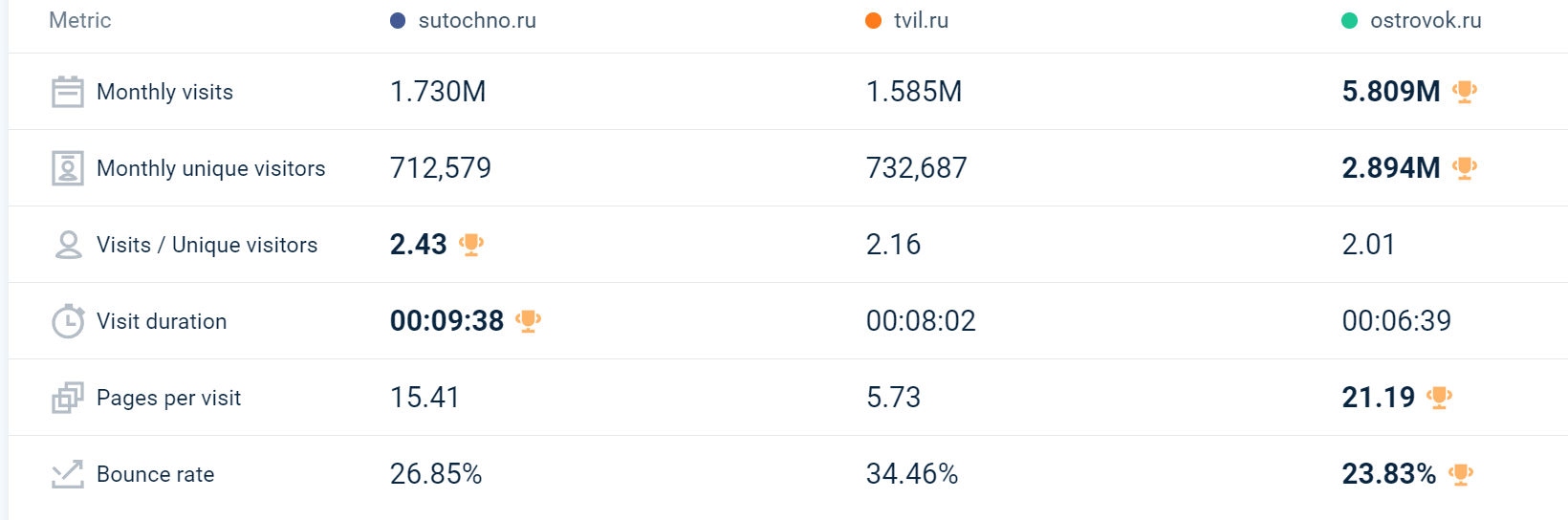The width and height of the screenshot is (1568, 520).
Task: Click the Metric column header
Action: tap(80, 21)
